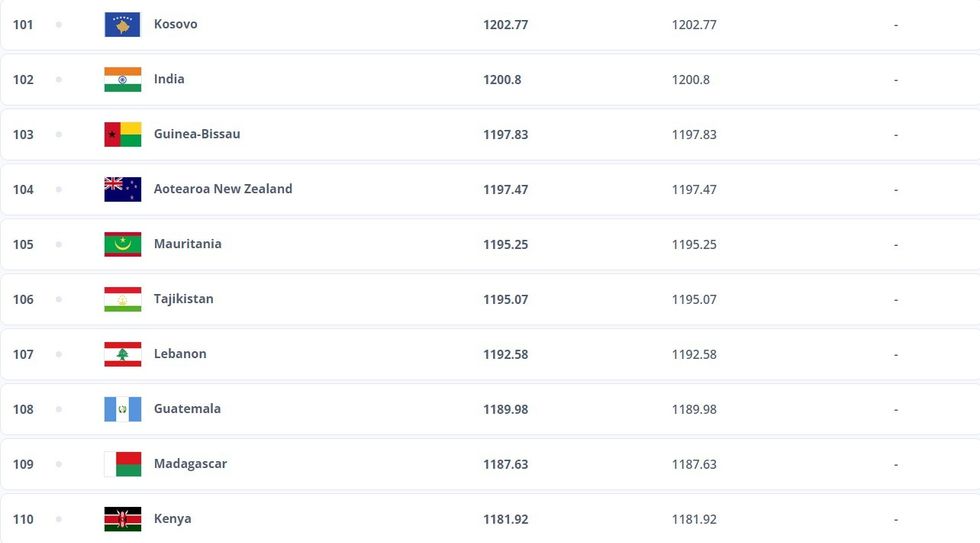Screen dimensions: 980x543
Task: Select the Guinea-Bissau country name
Action: (196, 134)
